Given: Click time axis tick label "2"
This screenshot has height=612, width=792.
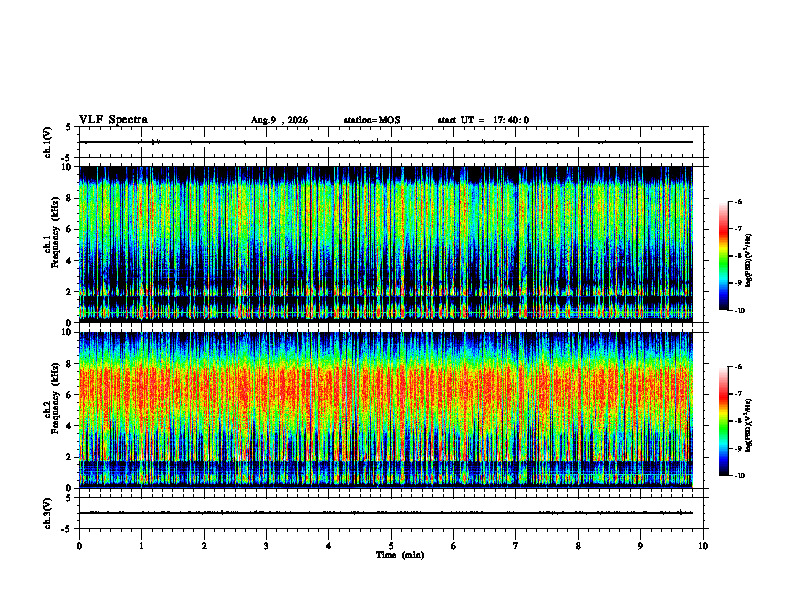Looking at the screenshot, I should 204,546.
